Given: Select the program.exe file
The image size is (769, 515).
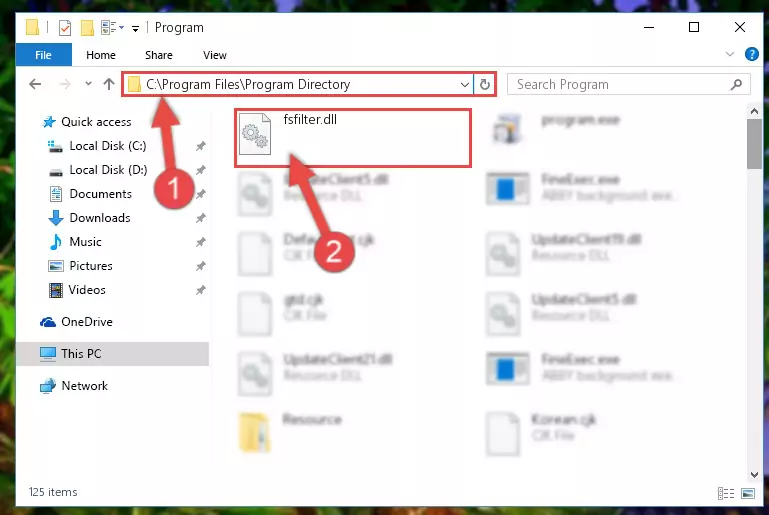Looking at the screenshot, I should click(556, 128).
